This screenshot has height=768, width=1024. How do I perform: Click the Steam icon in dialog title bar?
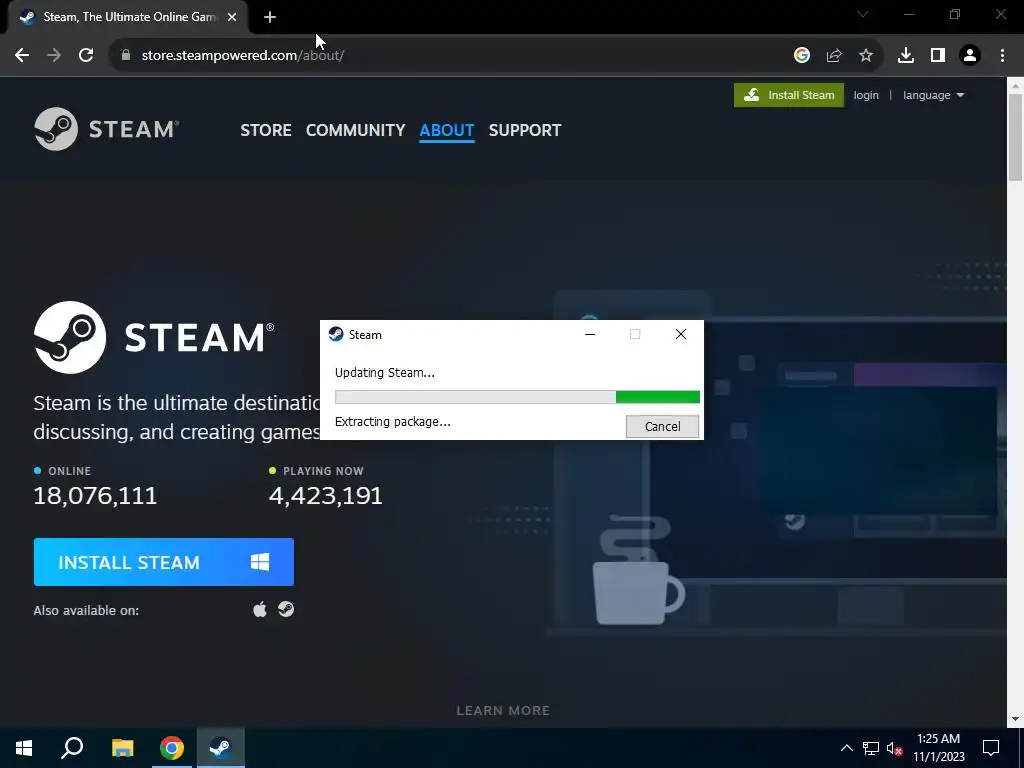coord(336,334)
